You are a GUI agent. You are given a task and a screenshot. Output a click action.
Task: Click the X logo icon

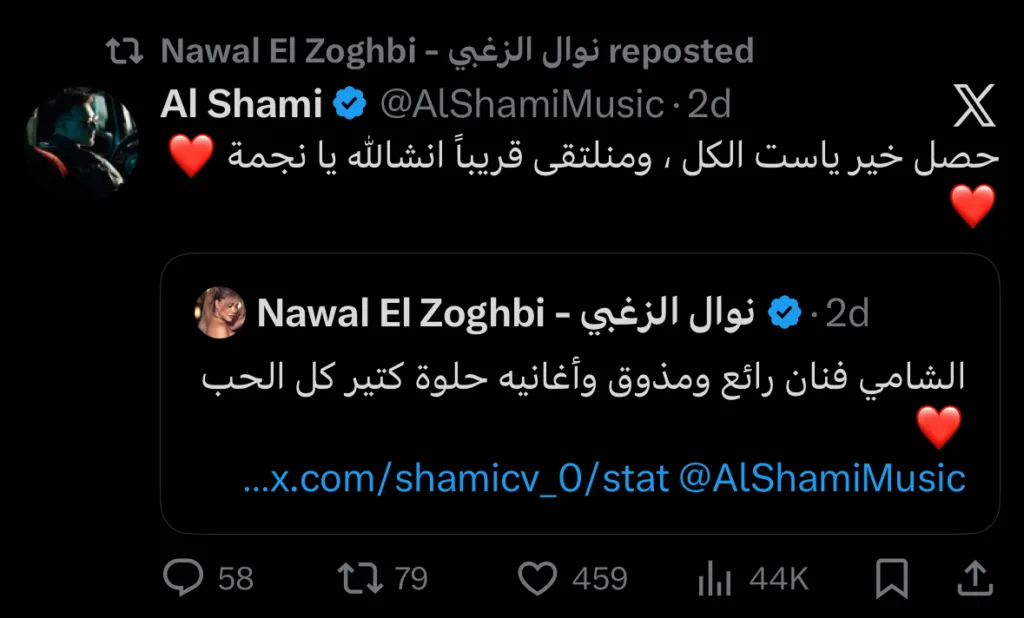pos(974,107)
